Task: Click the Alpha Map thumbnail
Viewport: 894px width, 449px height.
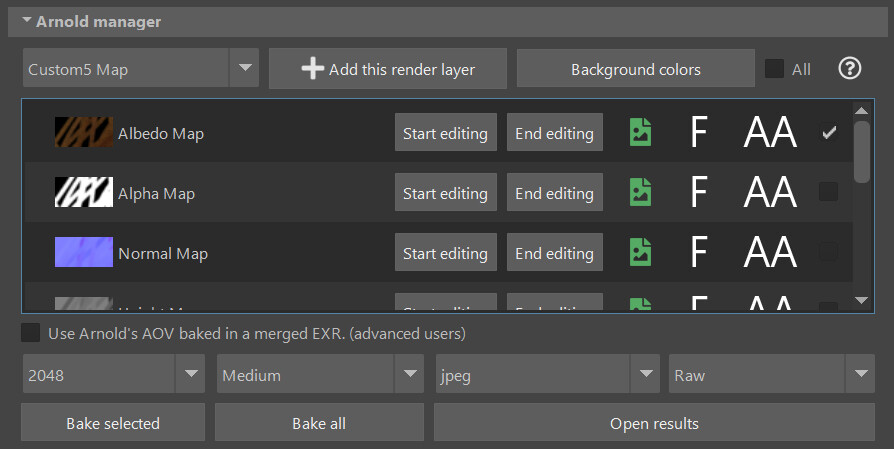Action: coord(84,192)
